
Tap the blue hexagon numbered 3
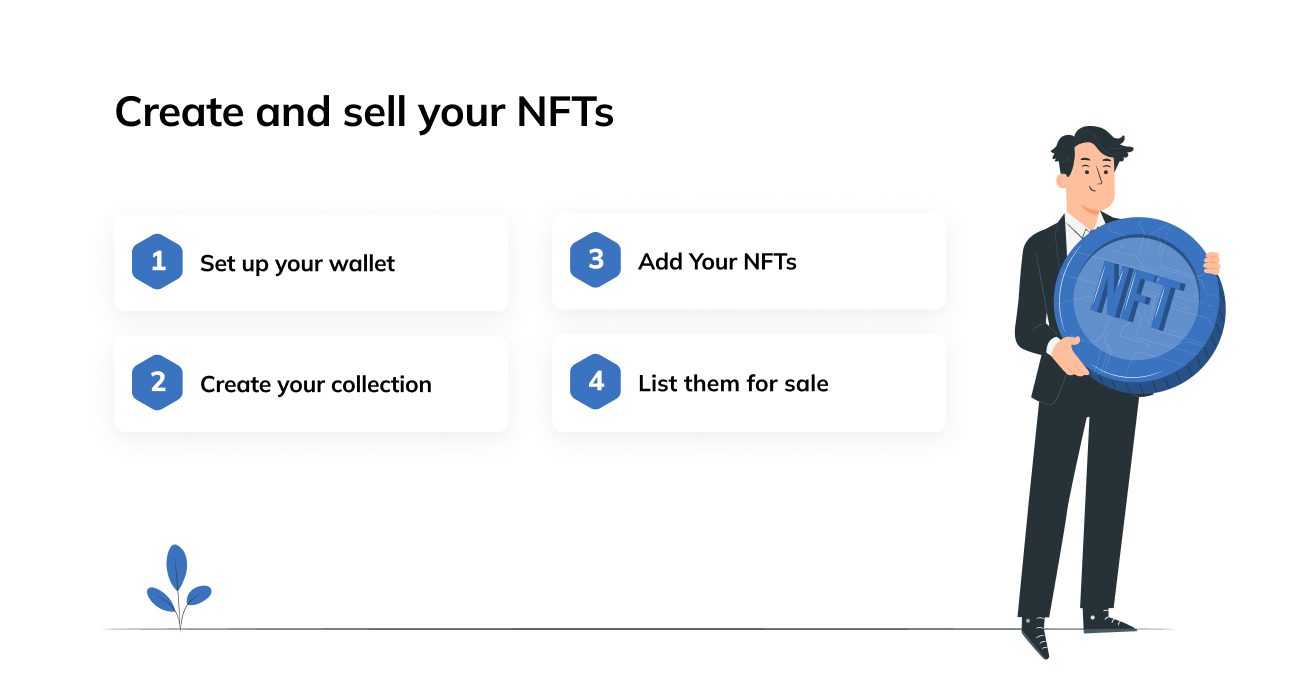pyautogui.click(x=595, y=261)
